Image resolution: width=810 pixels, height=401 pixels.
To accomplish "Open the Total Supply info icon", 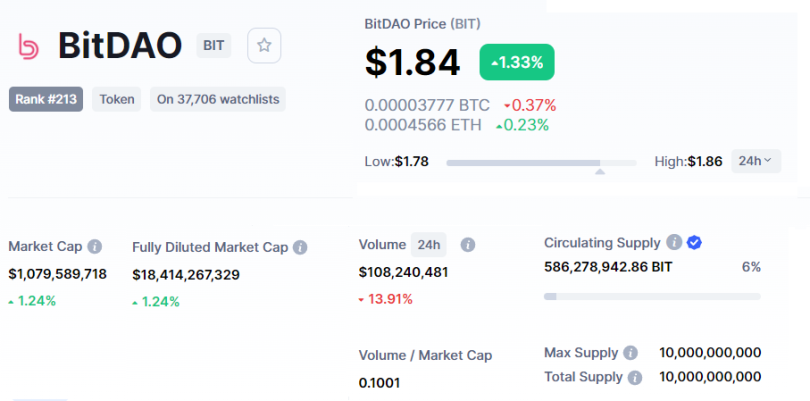I will pos(635,377).
